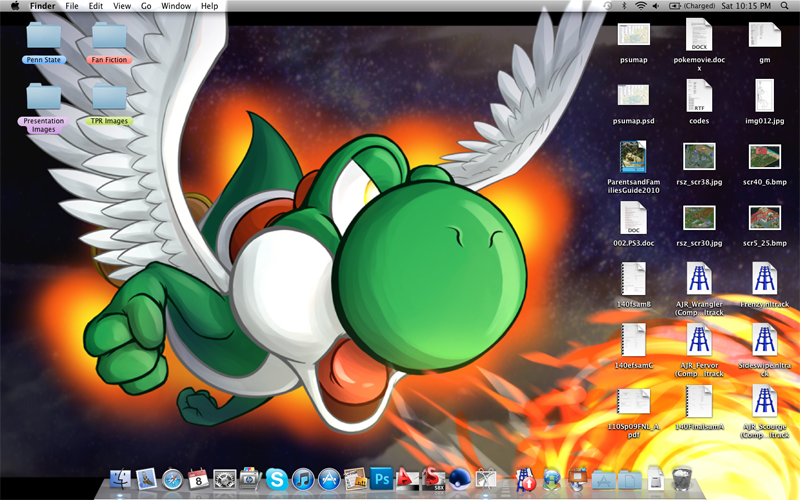Open the SBX Sketchbook Designer icon in Dock
This screenshot has width=800, height=500.
pyautogui.click(x=433, y=479)
